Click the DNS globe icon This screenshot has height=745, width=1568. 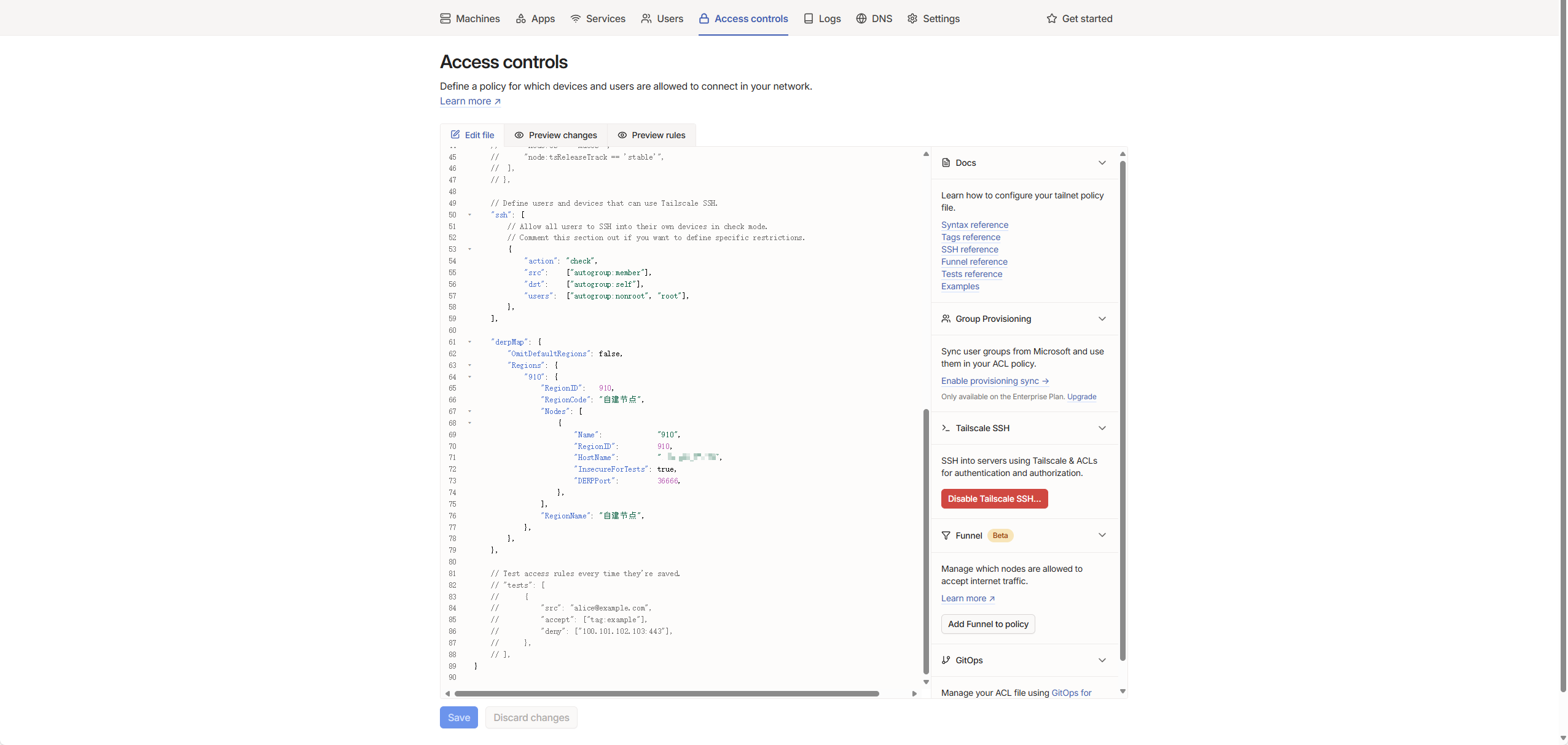coord(861,18)
